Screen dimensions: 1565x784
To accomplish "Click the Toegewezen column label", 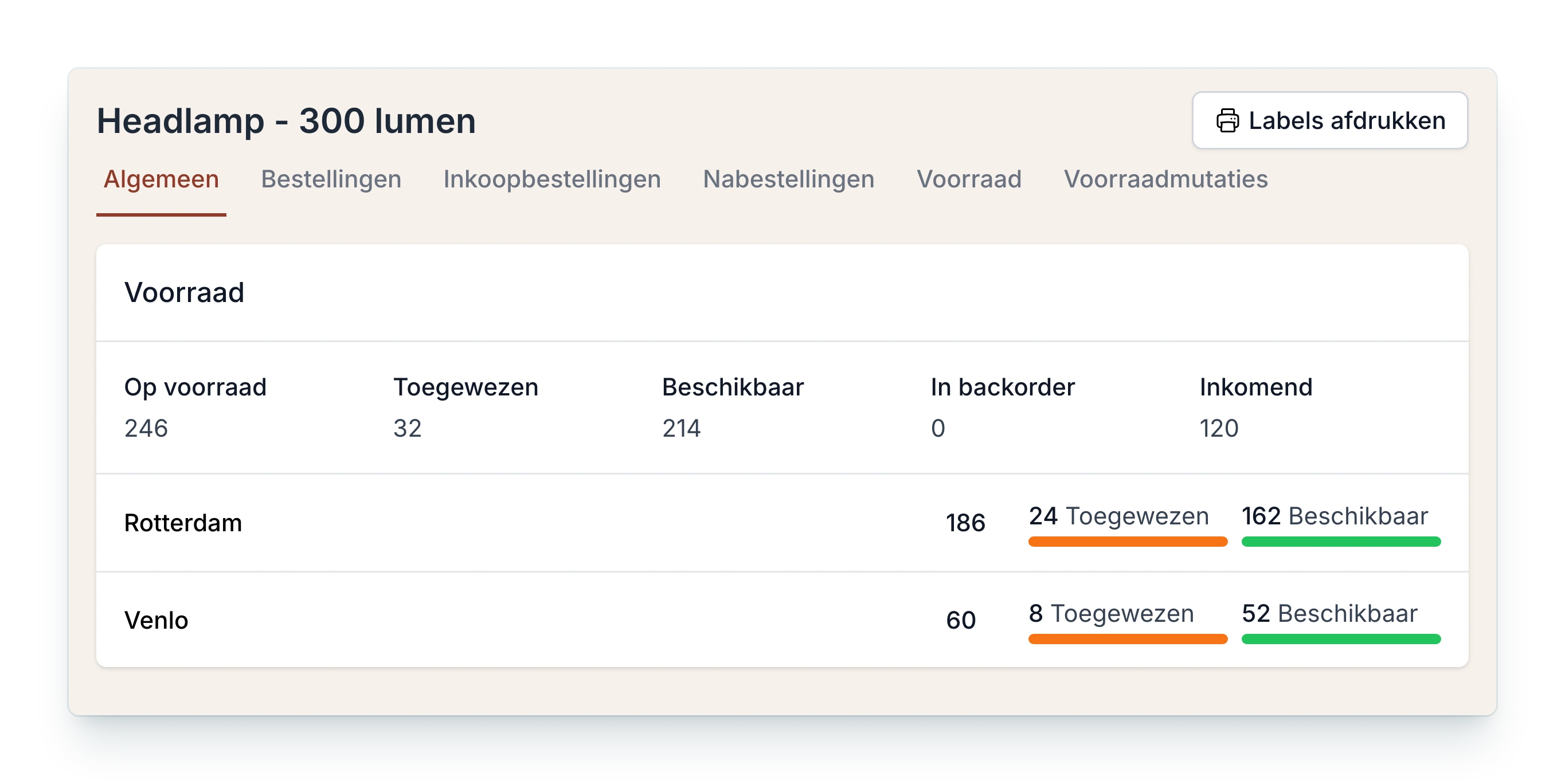I will (x=465, y=387).
